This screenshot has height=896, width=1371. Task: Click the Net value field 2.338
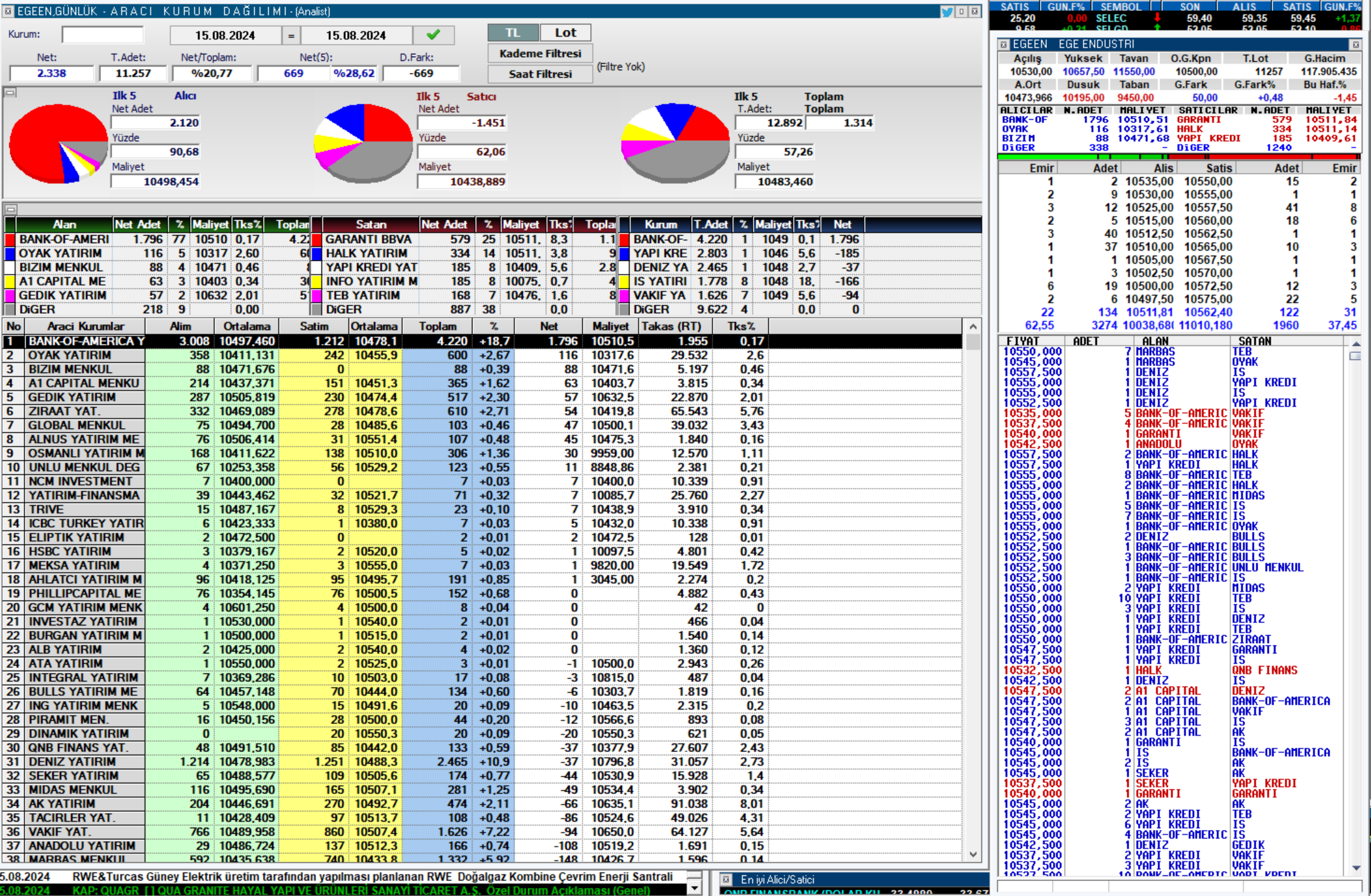[52, 74]
